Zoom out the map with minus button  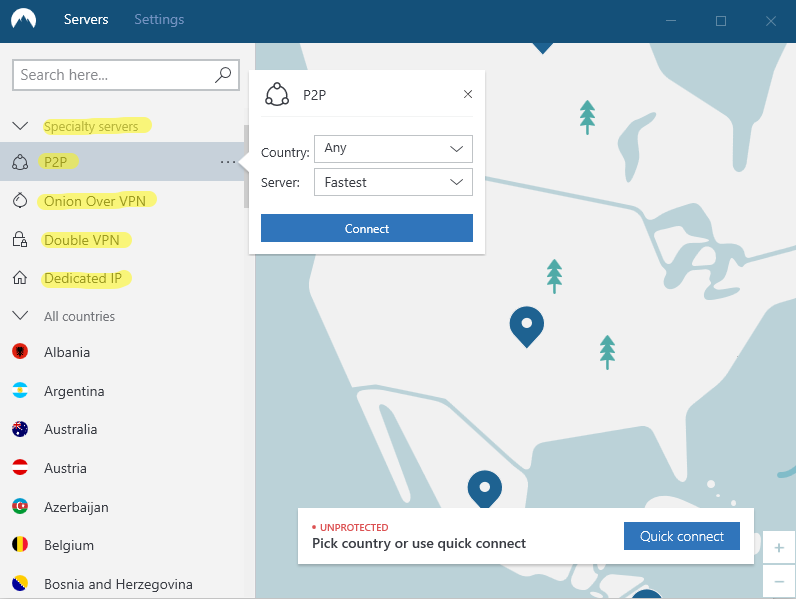pos(779,581)
